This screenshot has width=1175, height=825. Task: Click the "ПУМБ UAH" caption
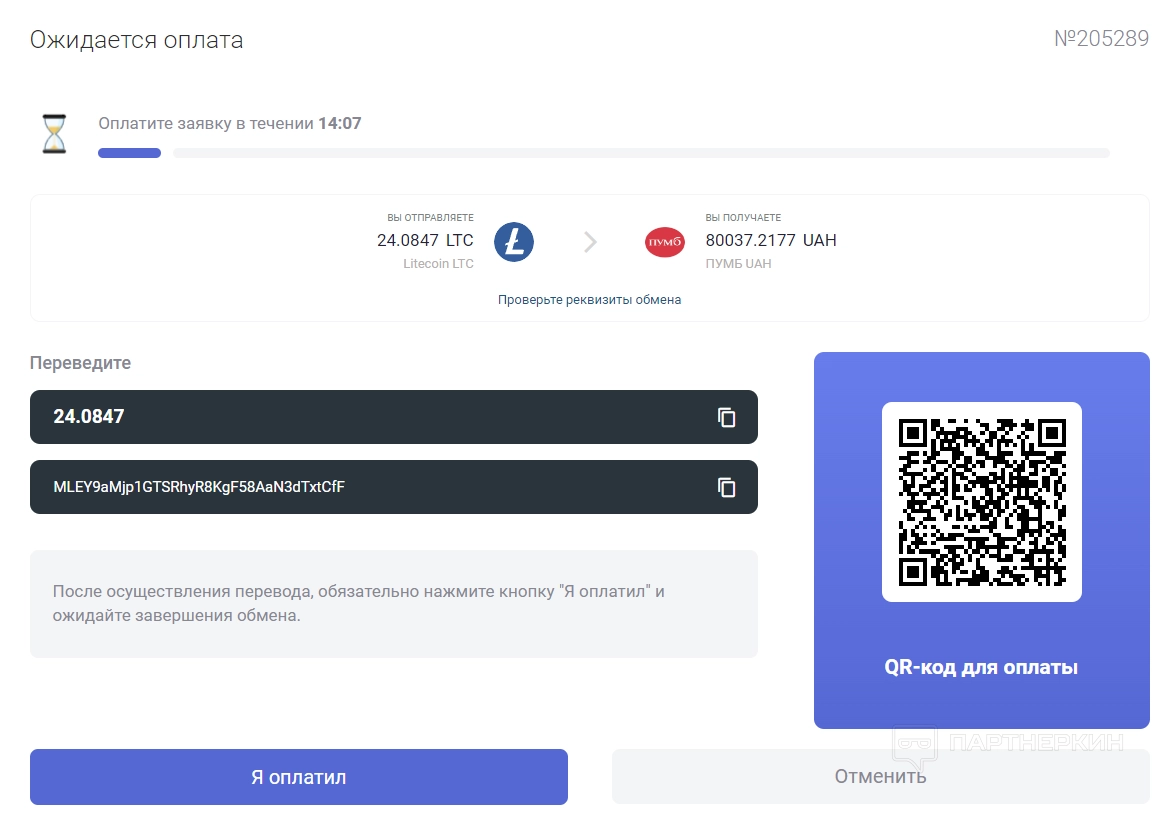click(738, 264)
